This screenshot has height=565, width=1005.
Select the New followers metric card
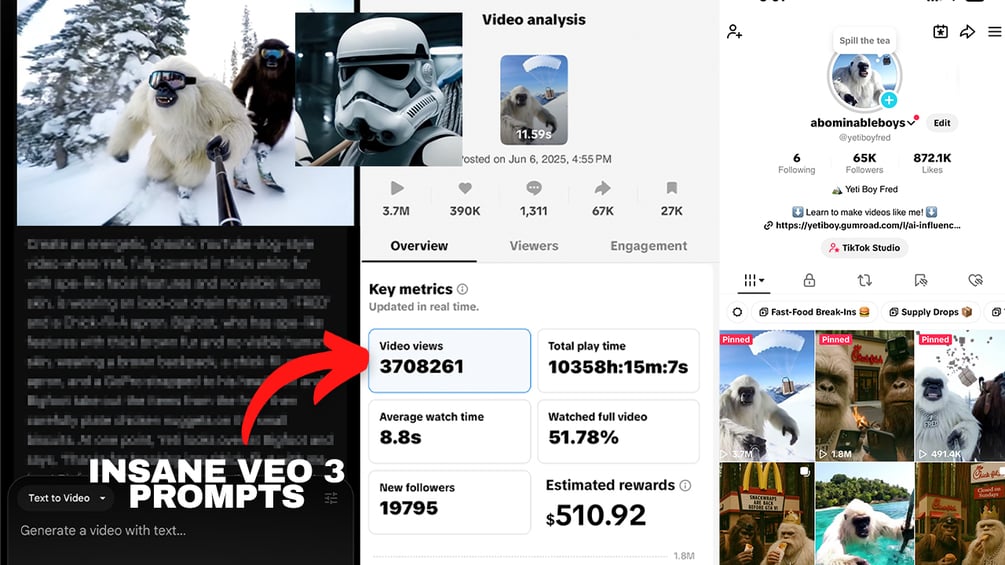[449, 502]
